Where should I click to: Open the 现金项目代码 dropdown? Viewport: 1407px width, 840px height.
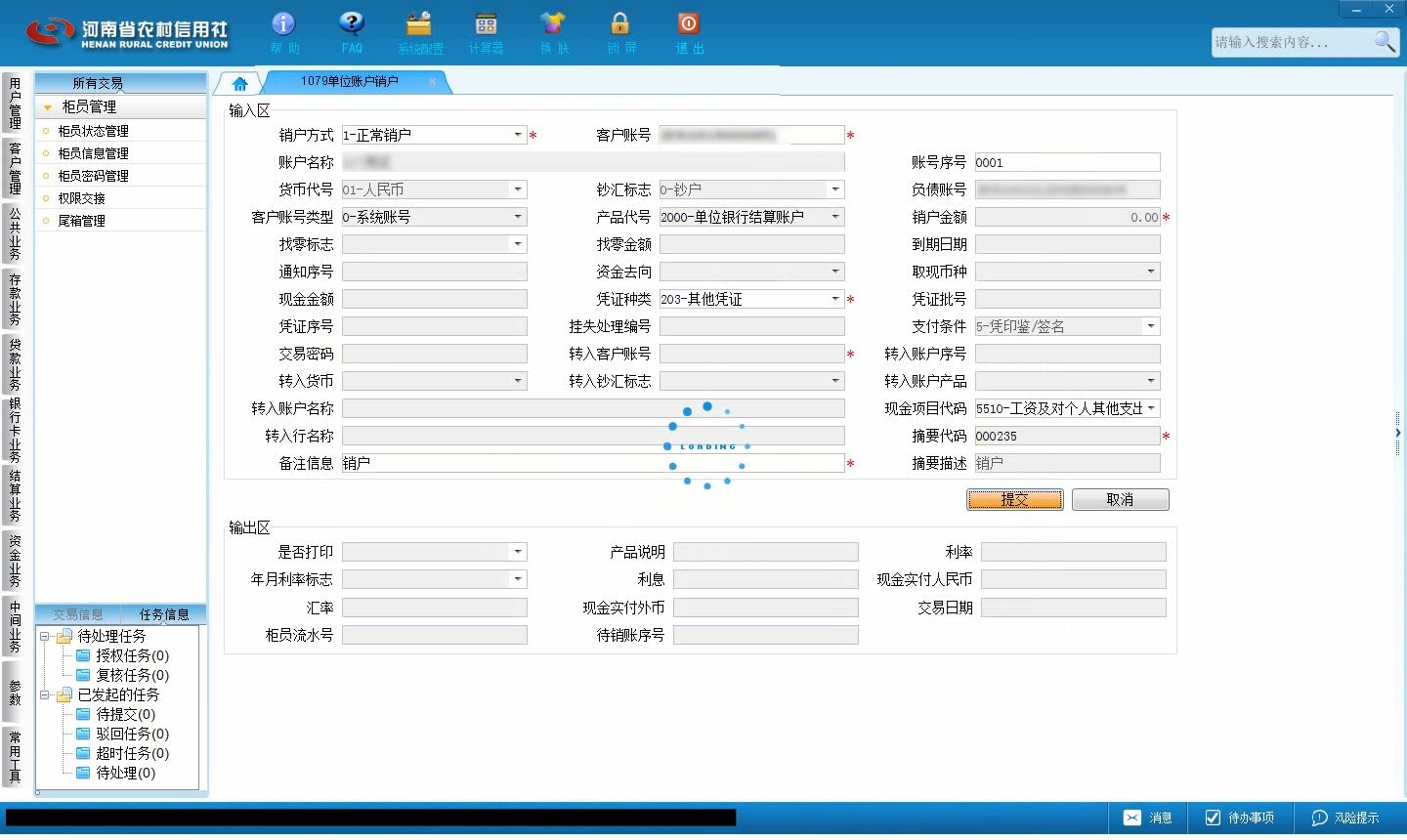click(1151, 408)
